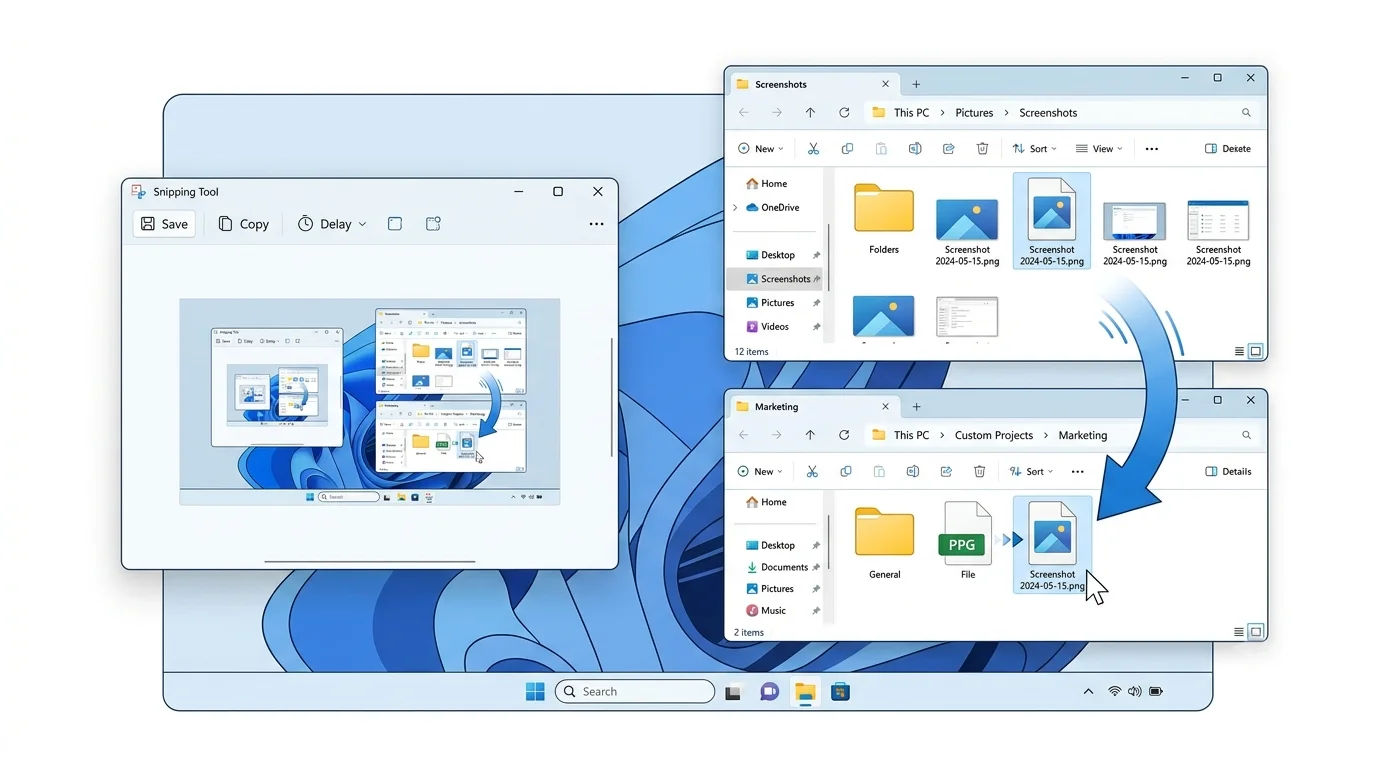Switch Screenshots window to details list view
Screen dimensions: 1376x768
point(1240,351)
